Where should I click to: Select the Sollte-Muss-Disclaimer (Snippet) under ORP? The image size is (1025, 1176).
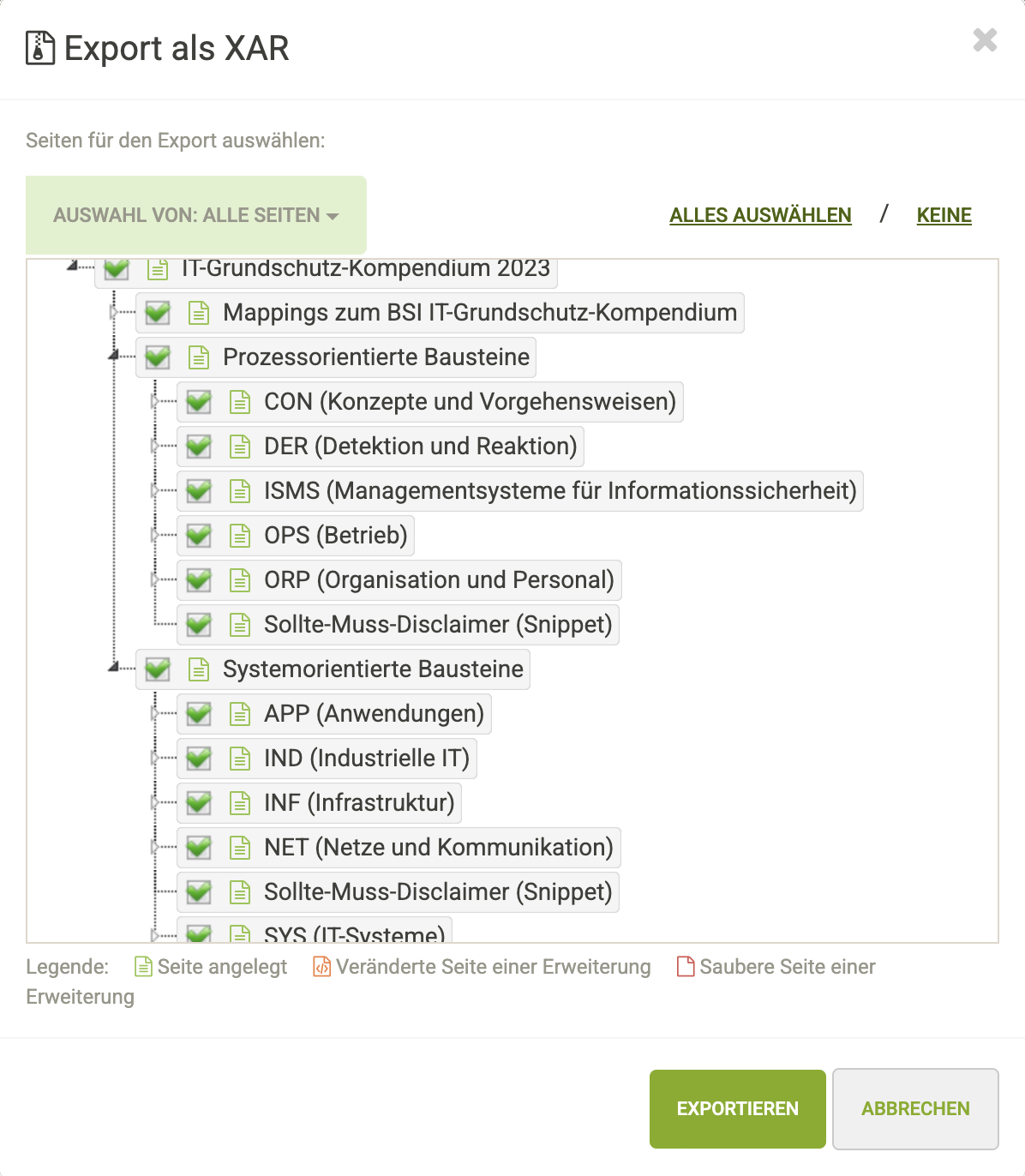pyautogui.click(x=437, y=625)
